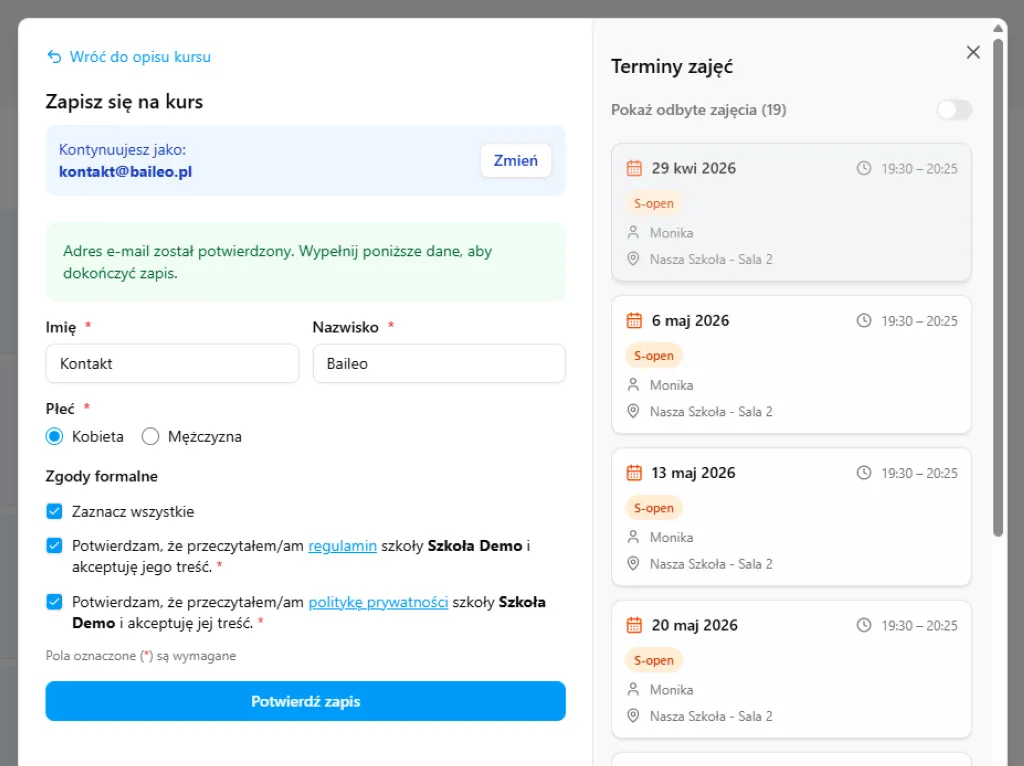
Task: Click the Terminy zajęć heading
Action: point(672,67)
